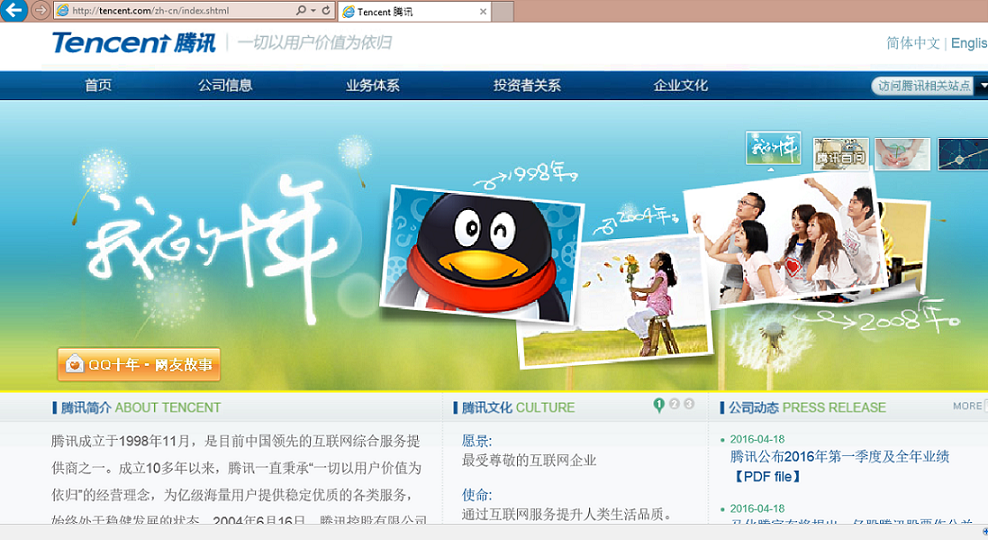
Task: Switch language to English
Action: click(x=969, y=43)
